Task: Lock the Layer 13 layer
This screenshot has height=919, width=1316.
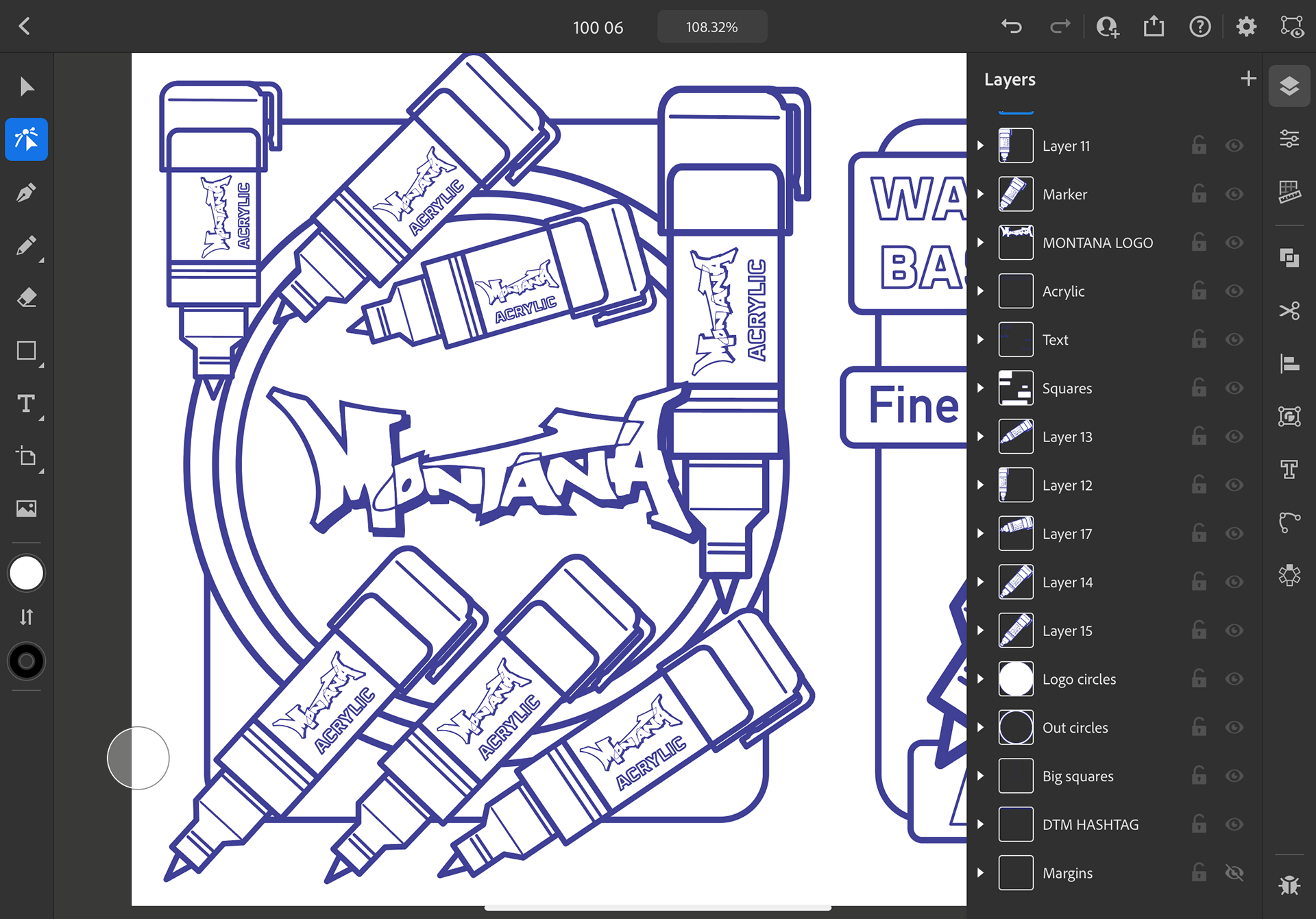Action: coord(1199,436)
